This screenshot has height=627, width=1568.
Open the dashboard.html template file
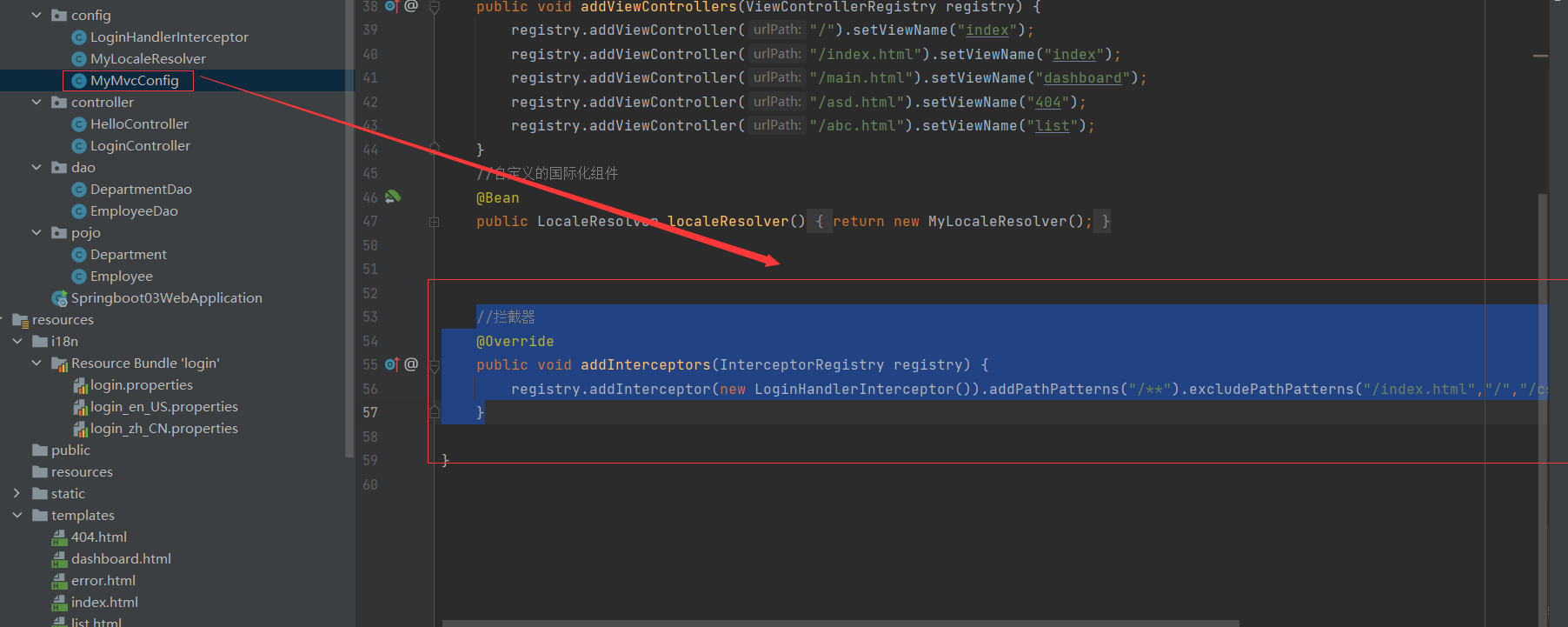coord(121,559)
